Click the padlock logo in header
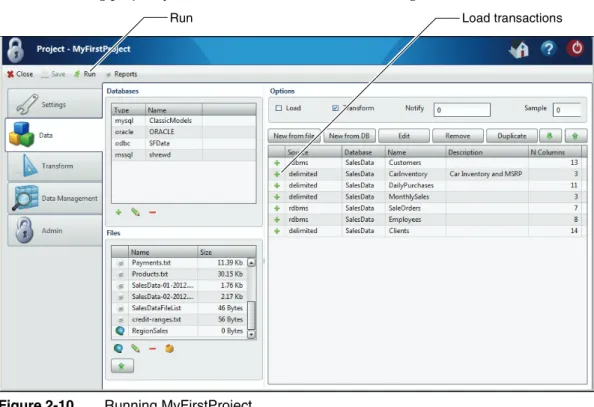This screenshot has width=594, height=407. click(16, 50)
